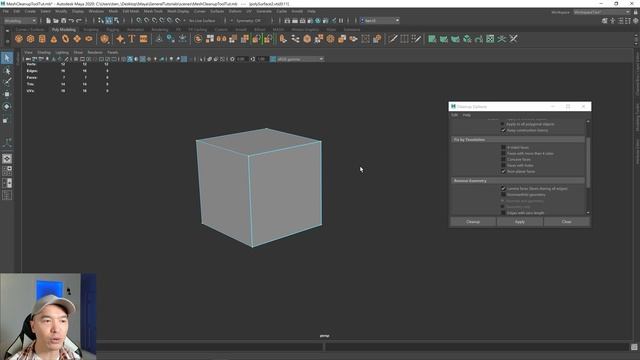
Task: Open the Modeling menu set dropdown
Action: (x=20, y=20)
